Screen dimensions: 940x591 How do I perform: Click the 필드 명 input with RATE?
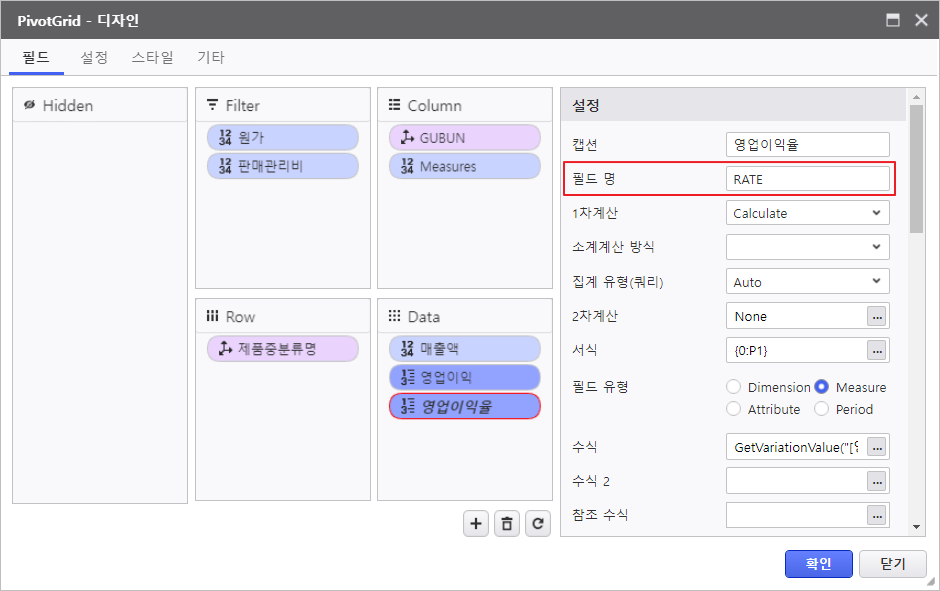[x=808, y=179]
